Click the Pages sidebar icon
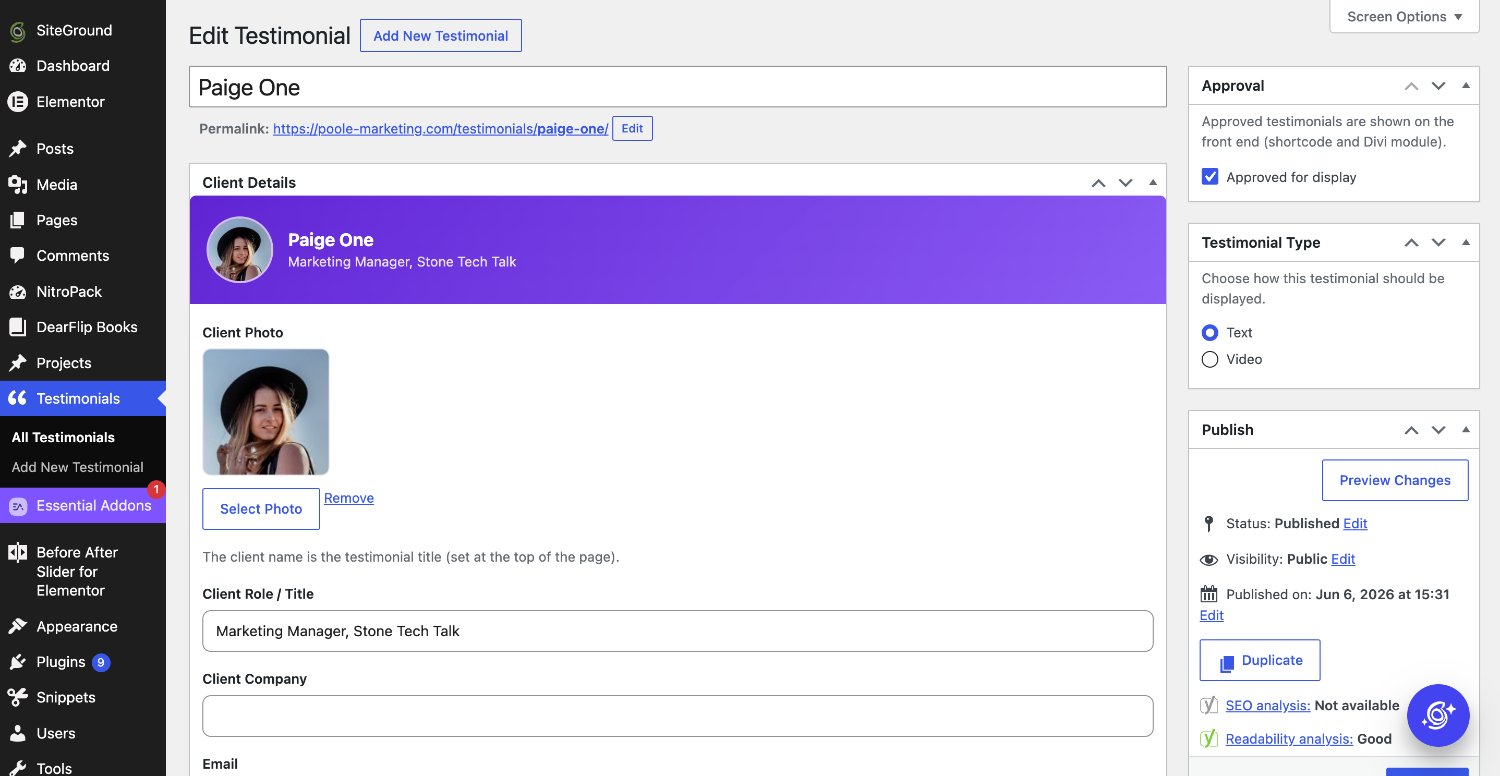Screen dimensions: 1500x776 17,220
